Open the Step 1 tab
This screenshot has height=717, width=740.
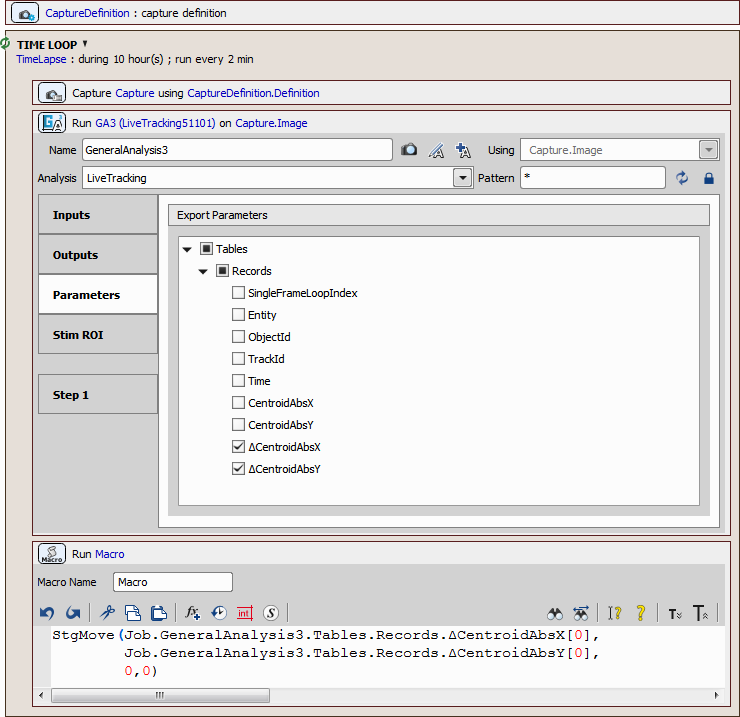[98, 395]
